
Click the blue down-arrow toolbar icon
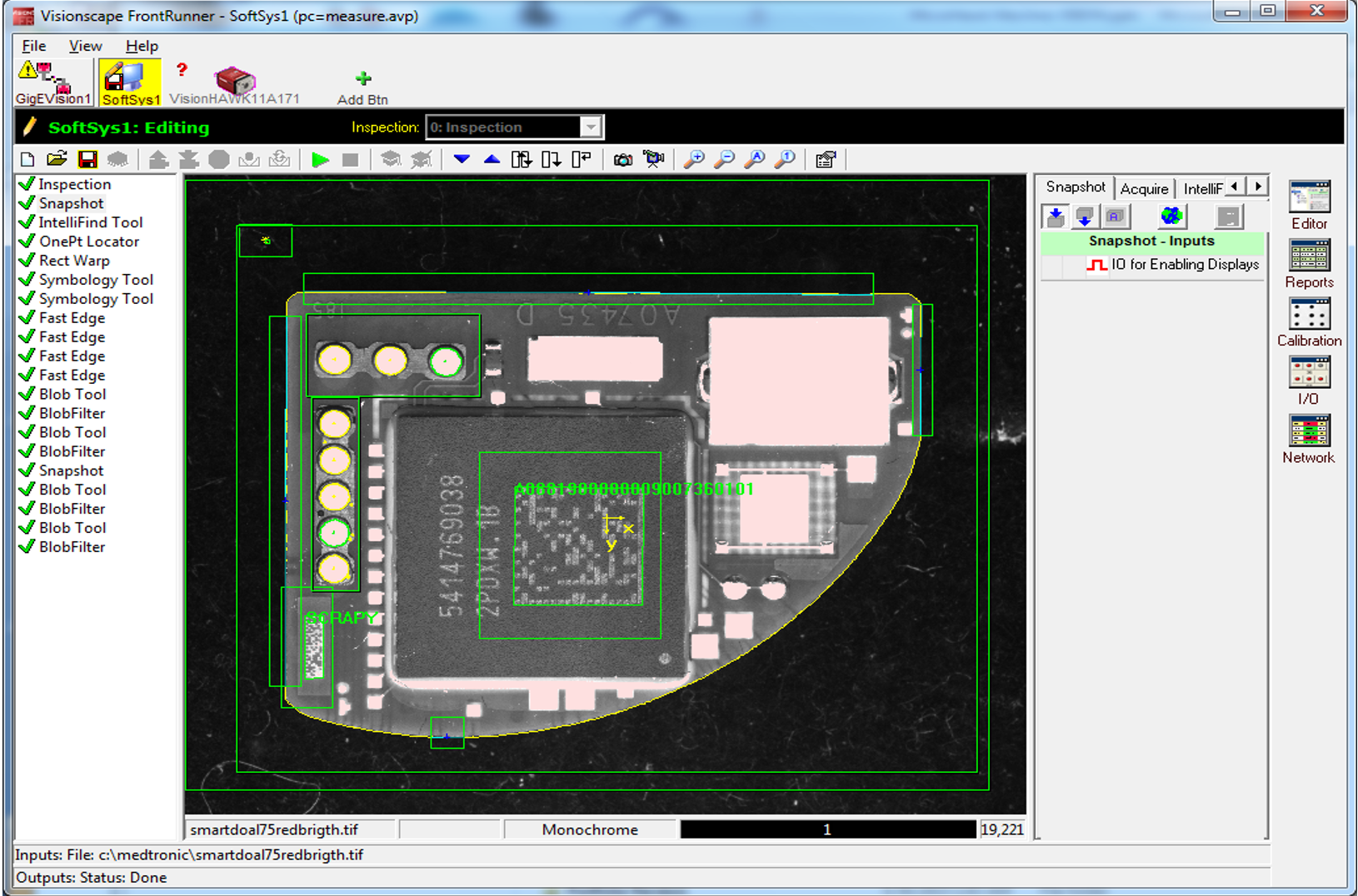coord(462,159)
